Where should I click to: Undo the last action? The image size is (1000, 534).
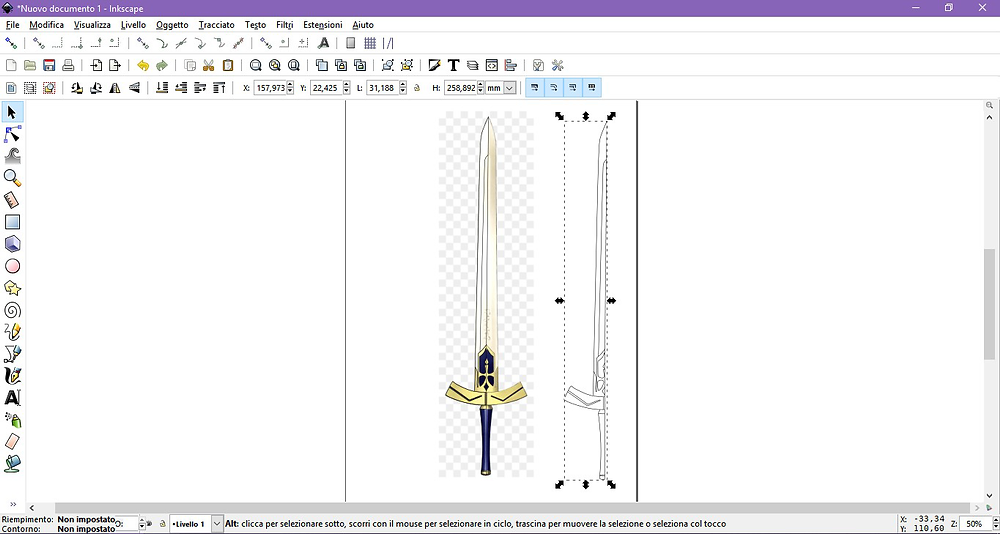click(143, 65)
